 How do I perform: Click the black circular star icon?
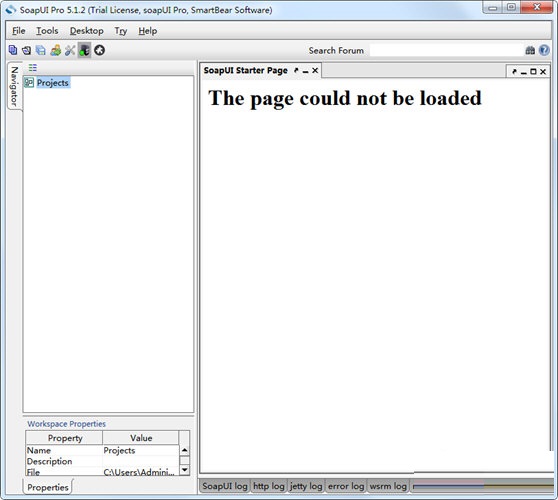[99, 50]
